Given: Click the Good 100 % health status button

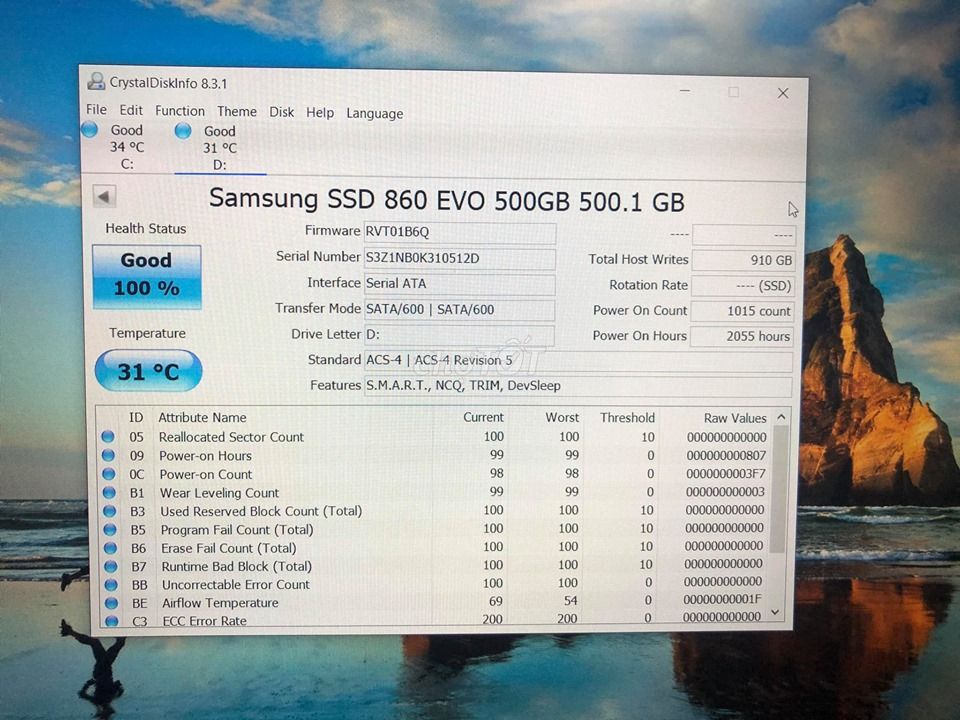Looking at the screenshot, I should coord(146,276).
